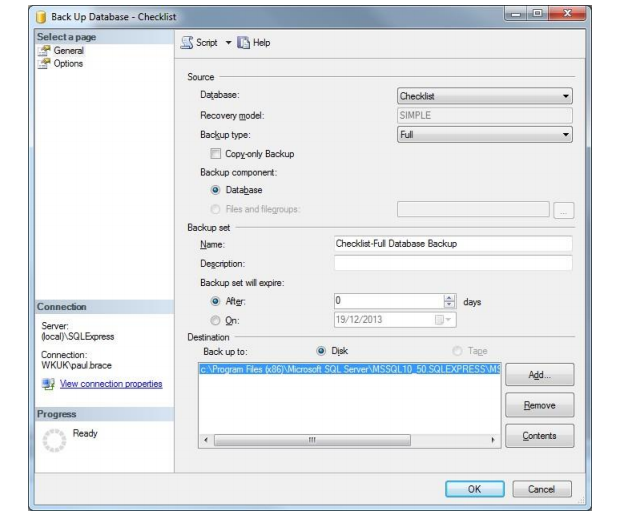This screenshot has height=520, width=622.
Task: Select the On date expiry radio
Action: 215,320
